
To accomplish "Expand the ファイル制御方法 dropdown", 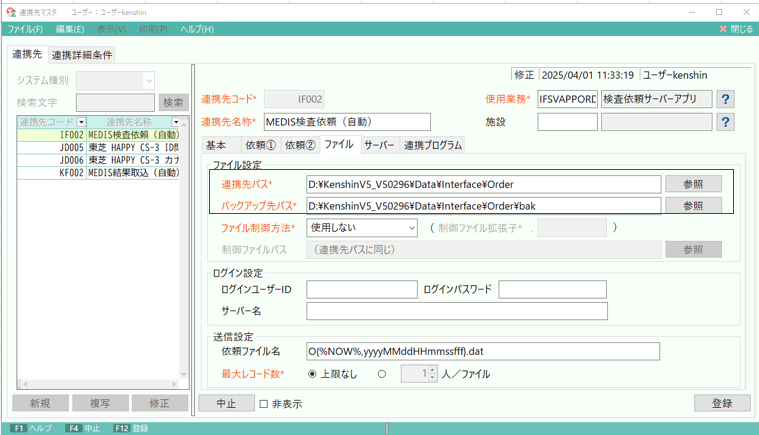I will click(x=410, y=227).
